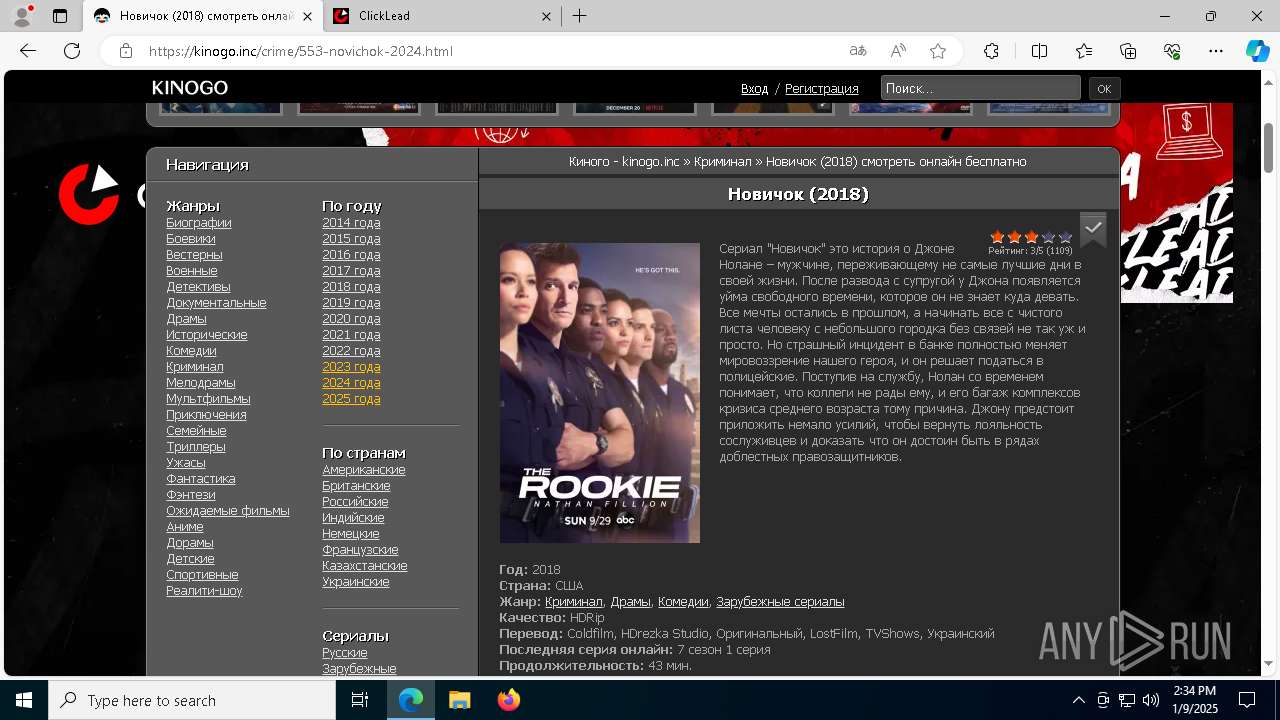Click the Вход login link
This screenshot has width=1280, height=720.
754,89
